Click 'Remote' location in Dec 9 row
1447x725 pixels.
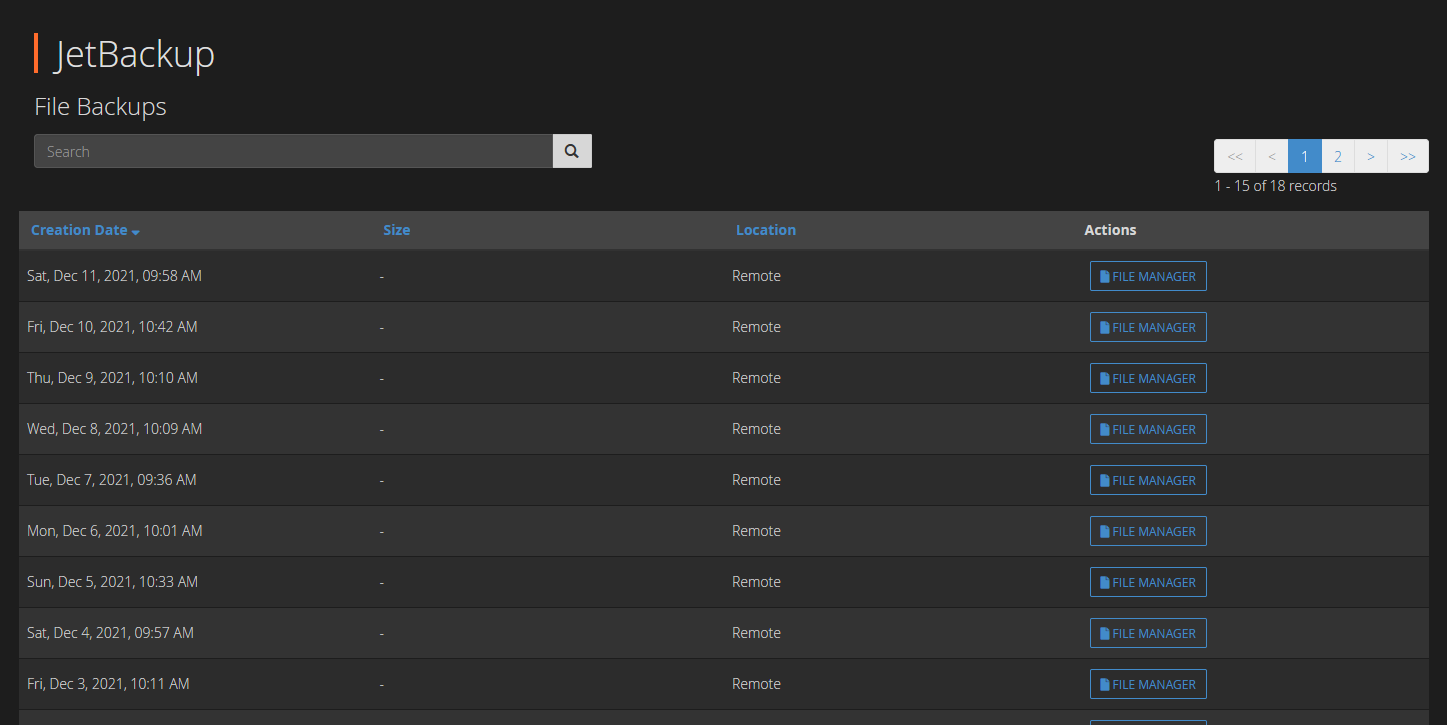click(x=756, y=377)
